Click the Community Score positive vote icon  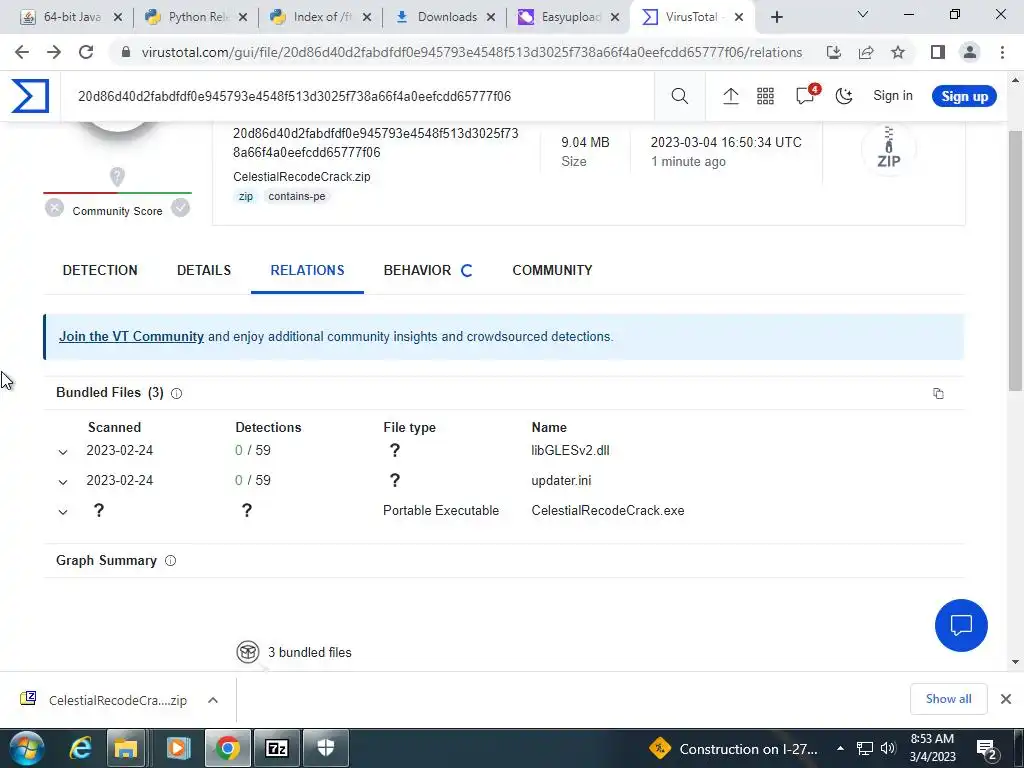pyautogui.click(x=180, y=208)
